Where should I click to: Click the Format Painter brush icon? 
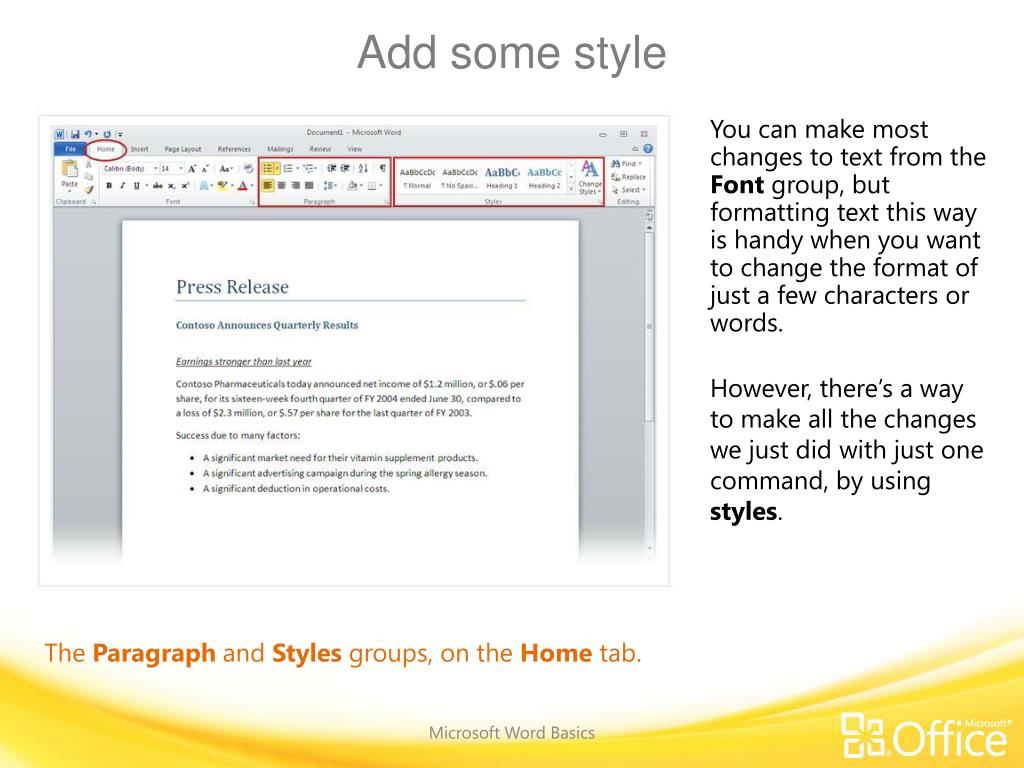coord(89,189)
